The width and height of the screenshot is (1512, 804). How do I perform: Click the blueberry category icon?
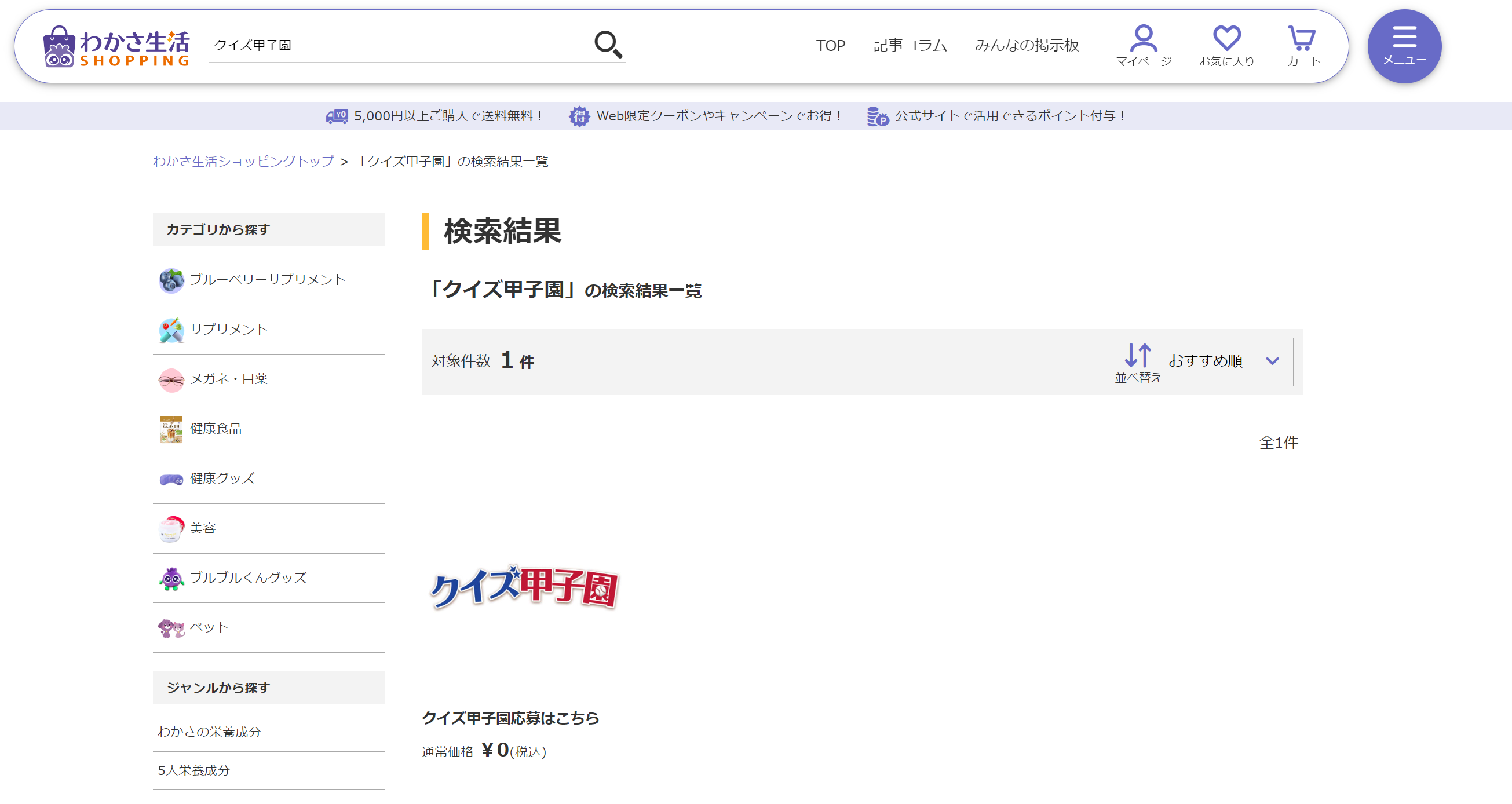pyautogui.click(x=171, y=280)
